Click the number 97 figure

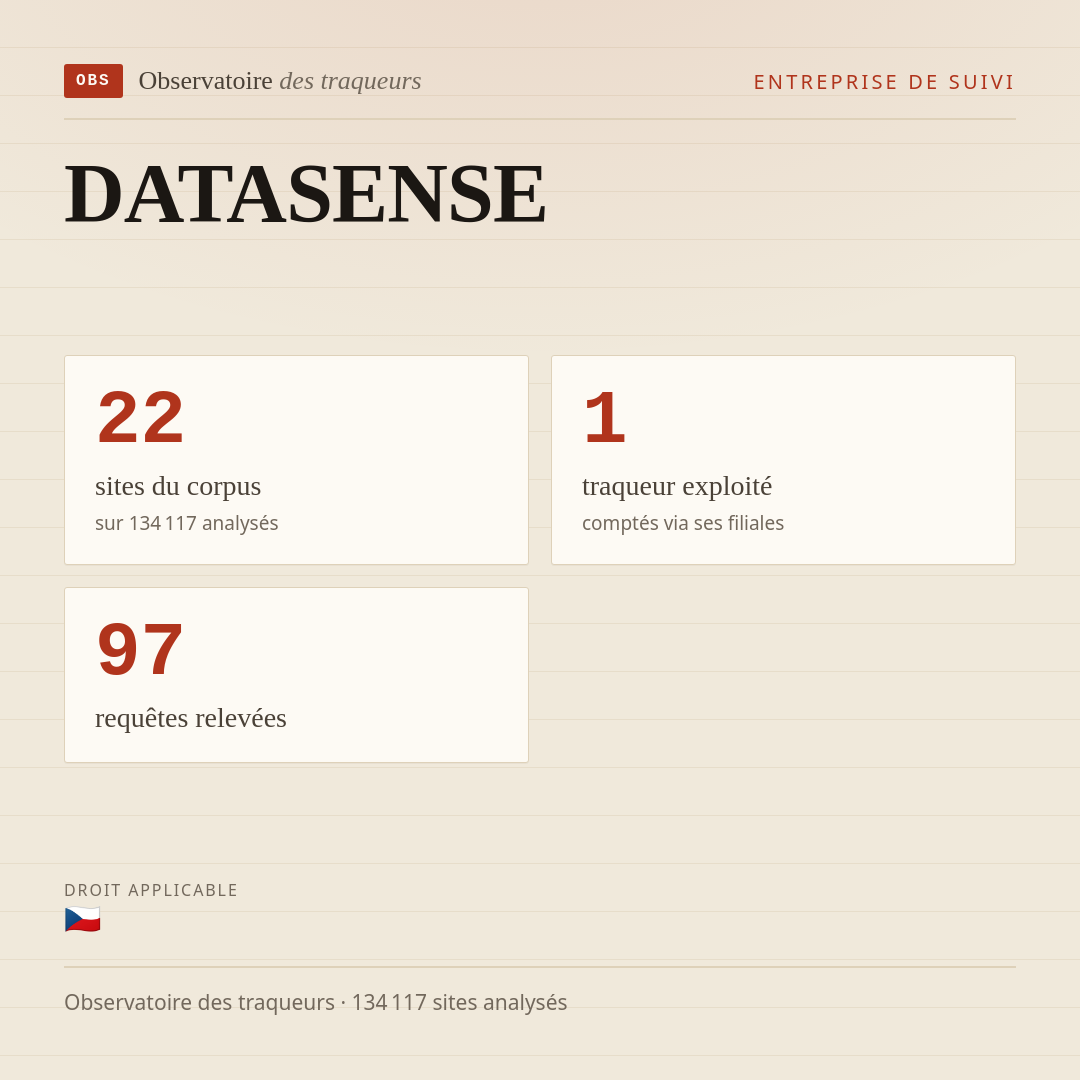[141, 650]
